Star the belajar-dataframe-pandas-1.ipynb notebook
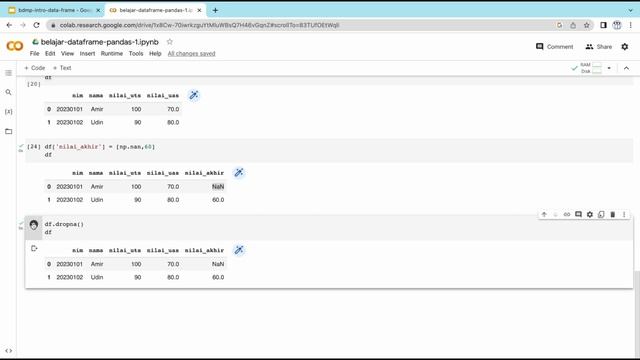Screen dimensions: 640x360 (169, 42)
